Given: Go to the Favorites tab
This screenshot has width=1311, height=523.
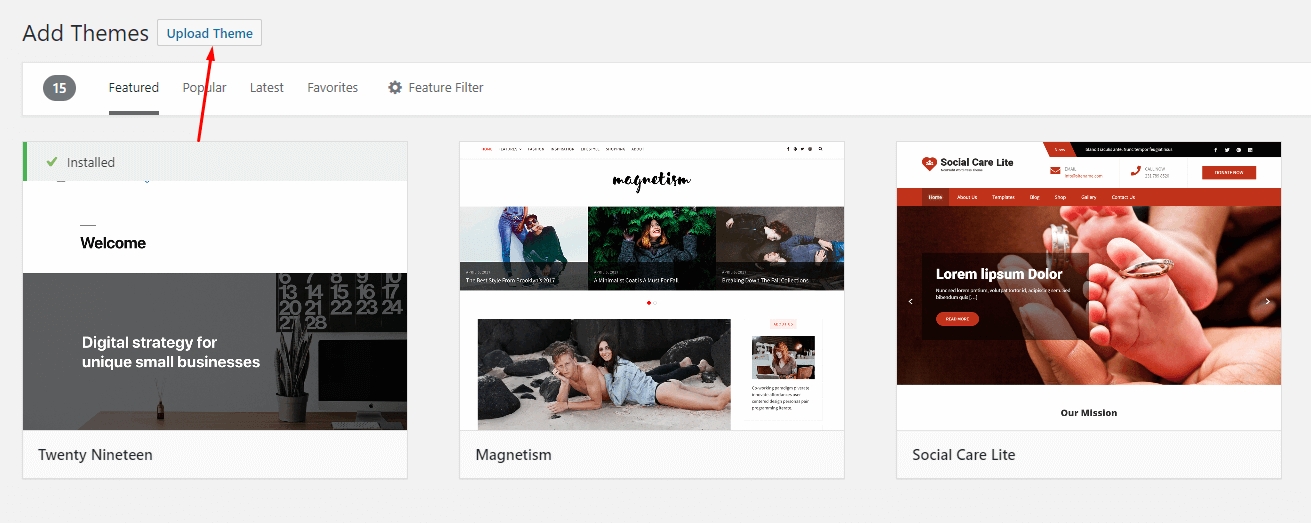Looking at the screenshot, I should click(x=332, y=88).
